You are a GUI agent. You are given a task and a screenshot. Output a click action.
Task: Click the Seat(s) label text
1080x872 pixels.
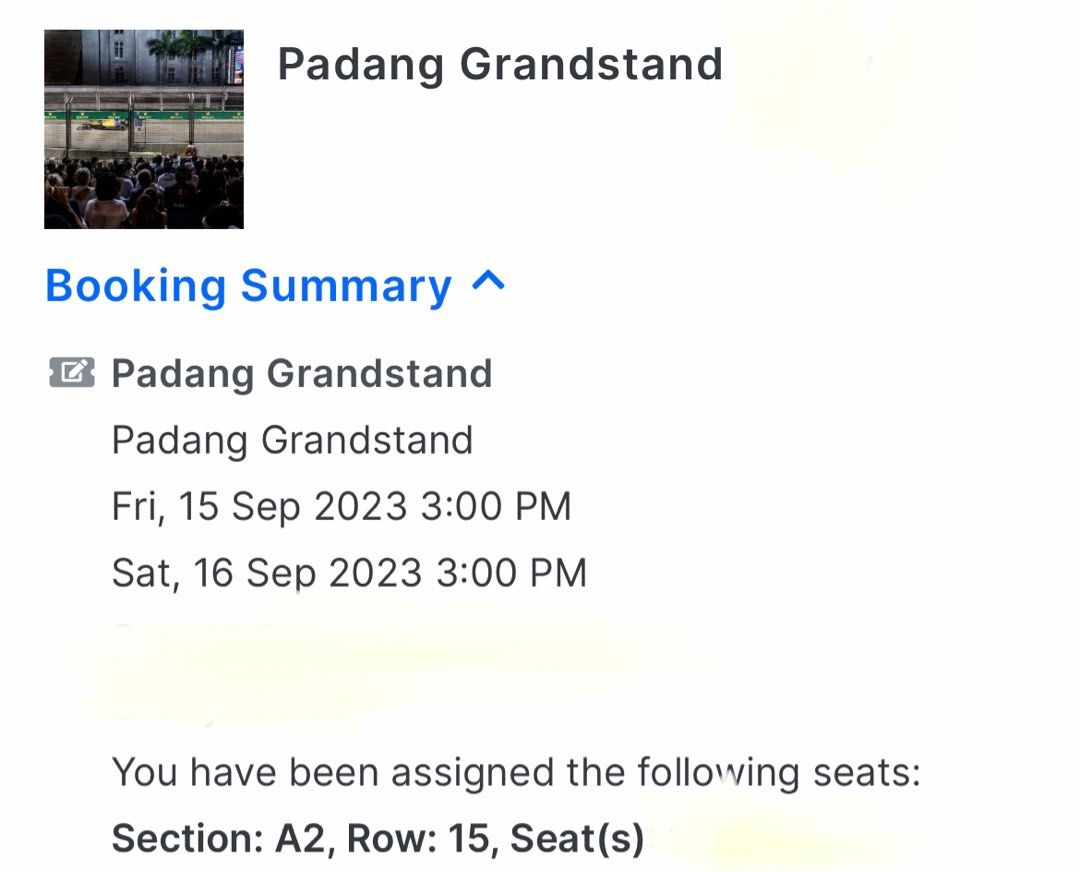click(565, 838)
